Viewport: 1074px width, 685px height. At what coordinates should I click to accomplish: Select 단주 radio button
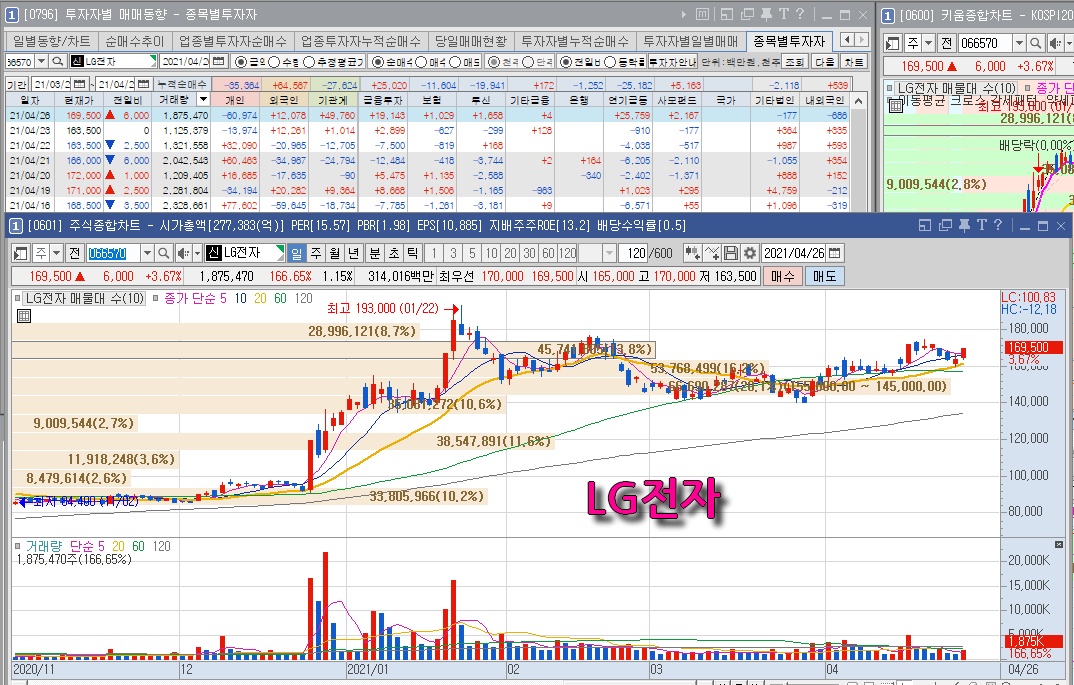528,62
